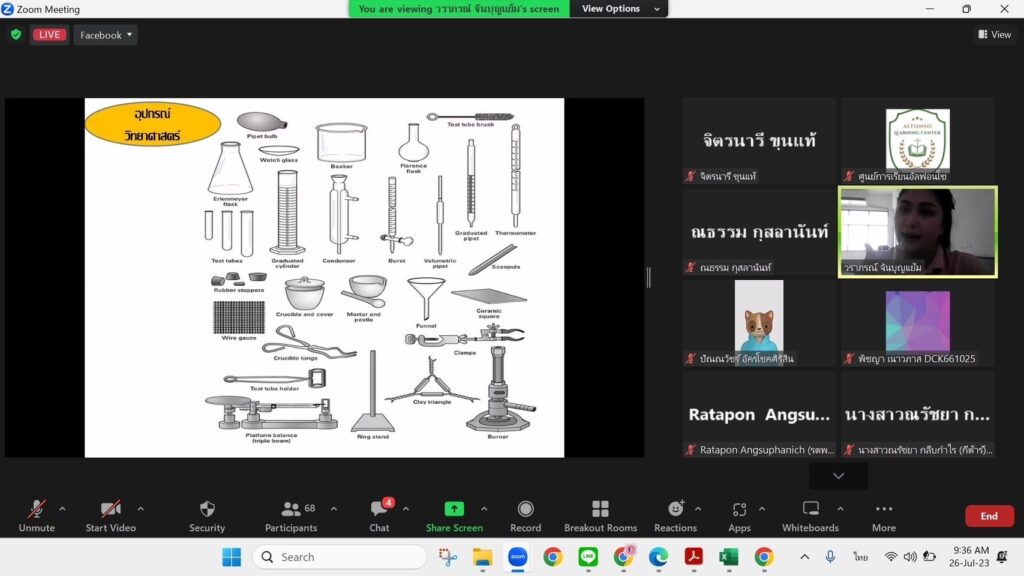1024x576 pixels.
Task: Open Excel from the Windows taskbar
Action: [728, 557]
